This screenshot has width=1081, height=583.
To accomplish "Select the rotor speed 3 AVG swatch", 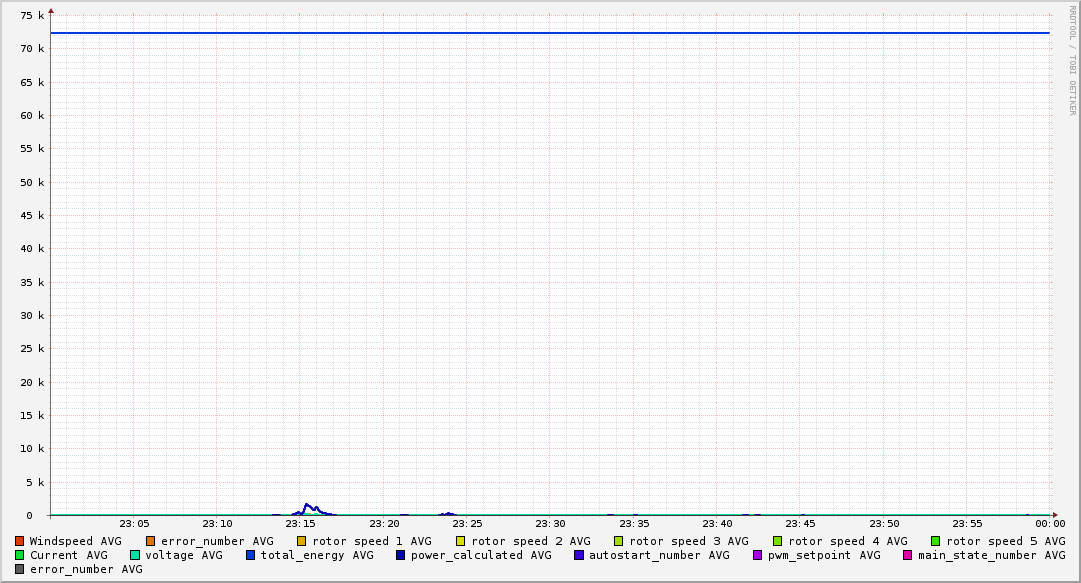I will tap(619, 541).
